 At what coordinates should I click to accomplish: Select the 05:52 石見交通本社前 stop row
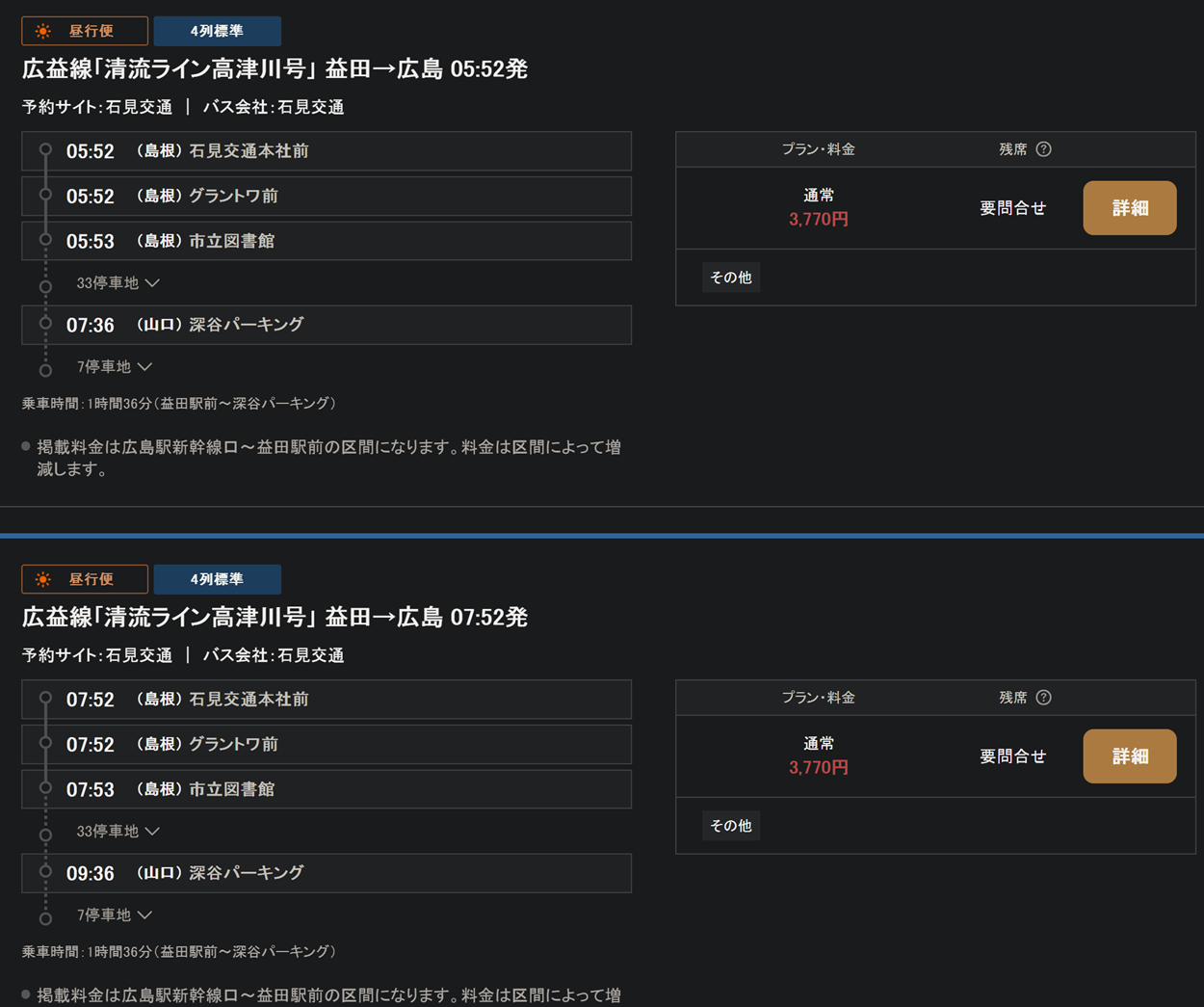[x=327, y=151]
